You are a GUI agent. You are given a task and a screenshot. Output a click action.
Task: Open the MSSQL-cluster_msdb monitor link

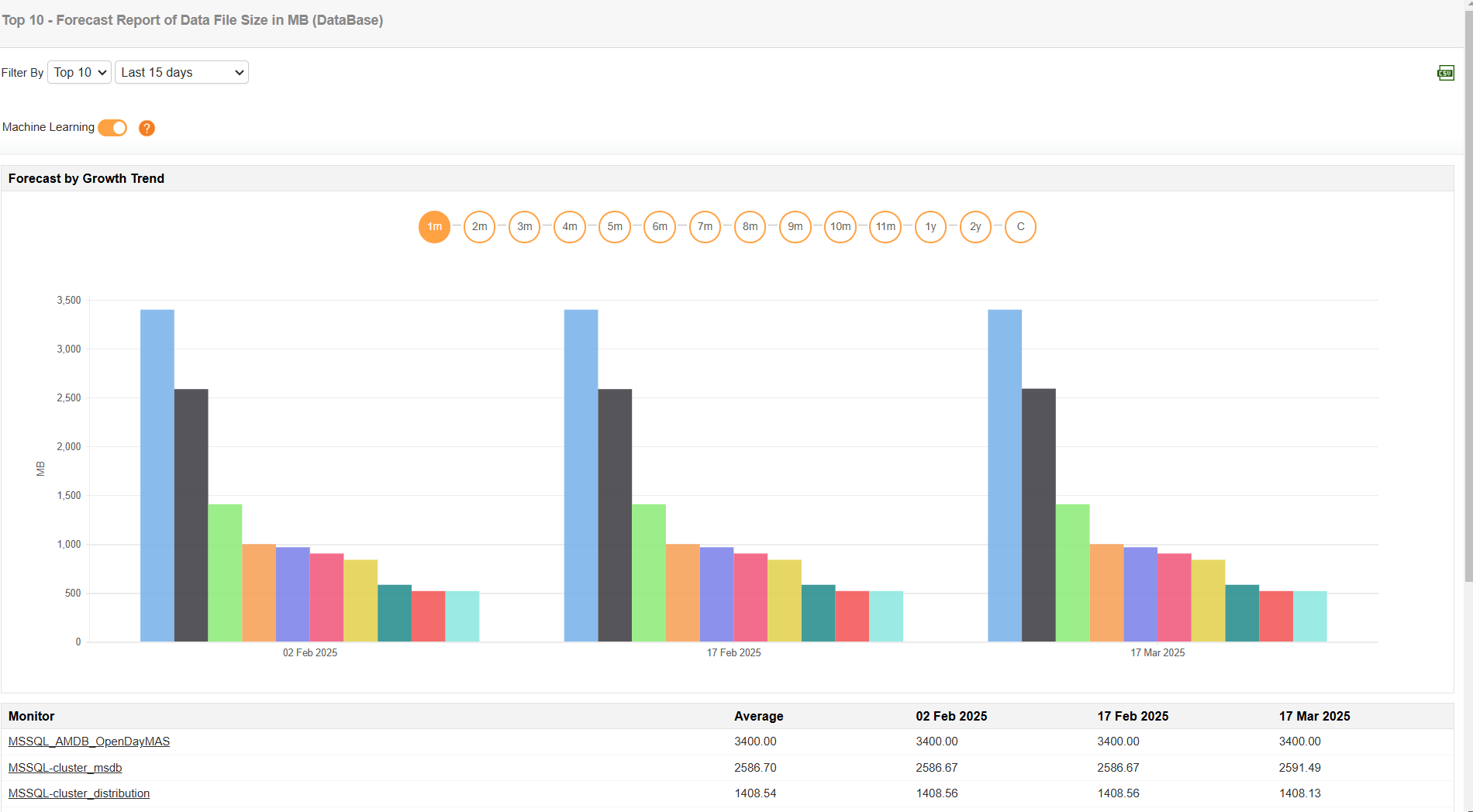65,768
